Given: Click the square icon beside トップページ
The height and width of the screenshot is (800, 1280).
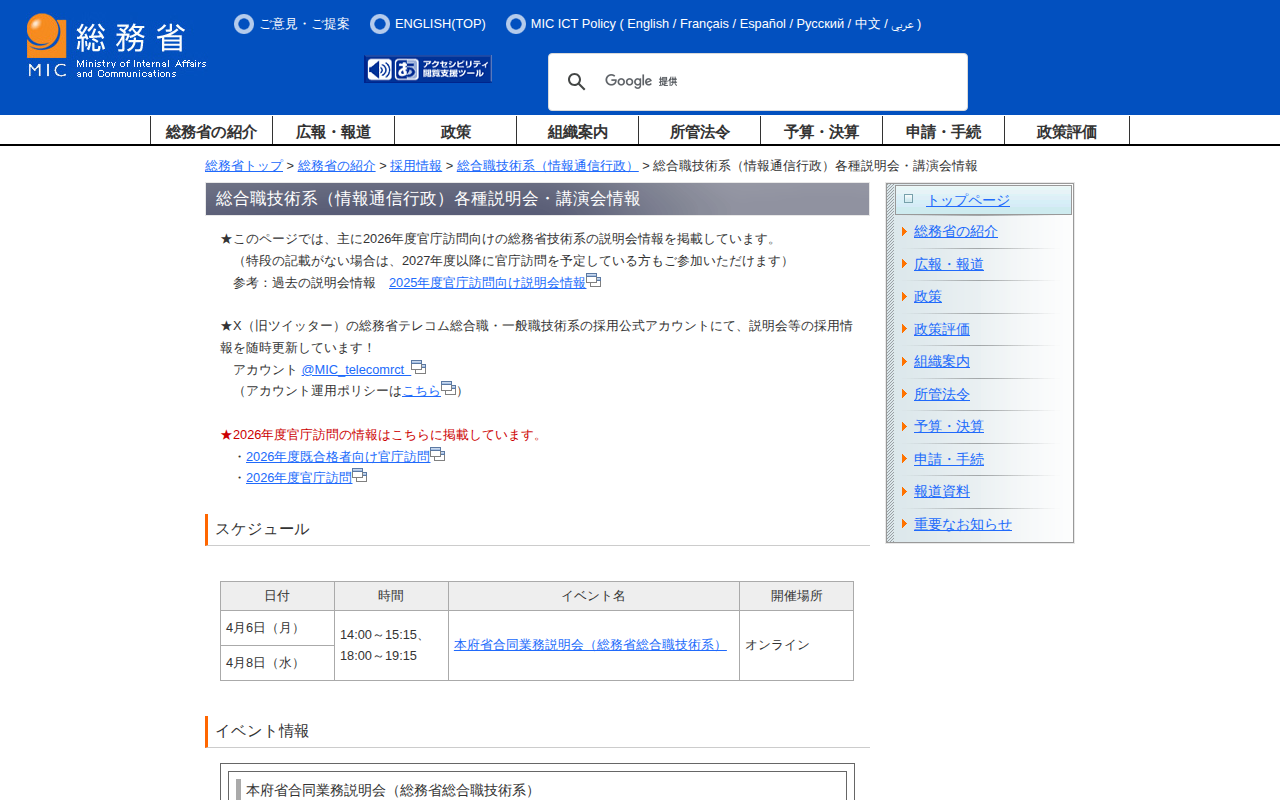Looking at the screenshot, I should point(908,199).
